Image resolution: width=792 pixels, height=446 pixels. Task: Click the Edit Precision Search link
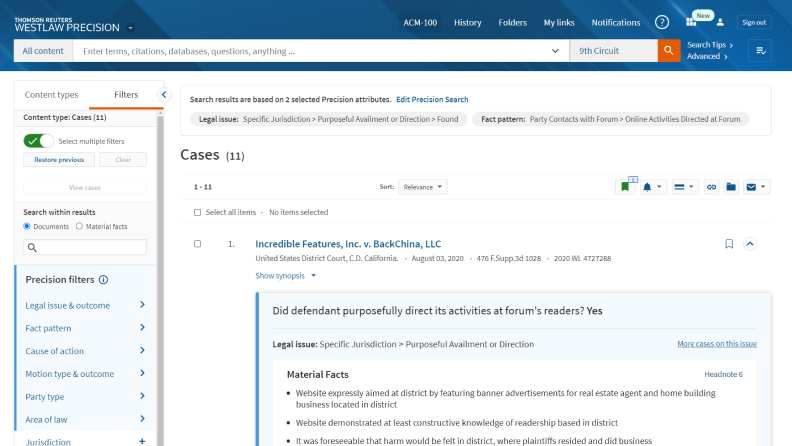[432, 100]
